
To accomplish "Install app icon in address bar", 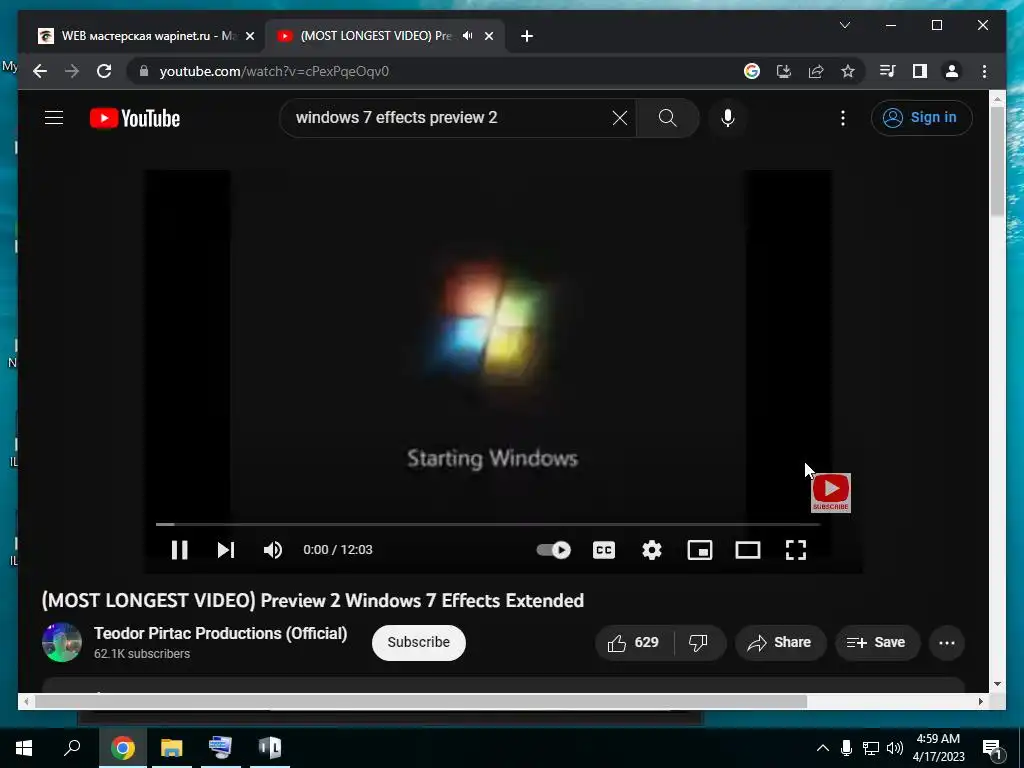I will 784,71.
